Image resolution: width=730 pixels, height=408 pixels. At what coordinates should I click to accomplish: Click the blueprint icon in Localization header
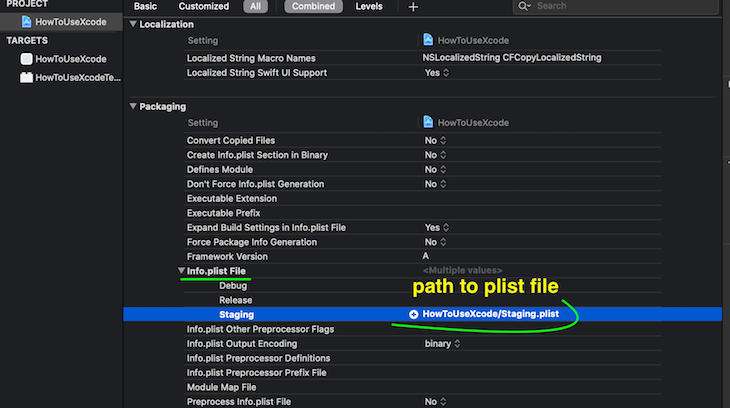point(428,40)
